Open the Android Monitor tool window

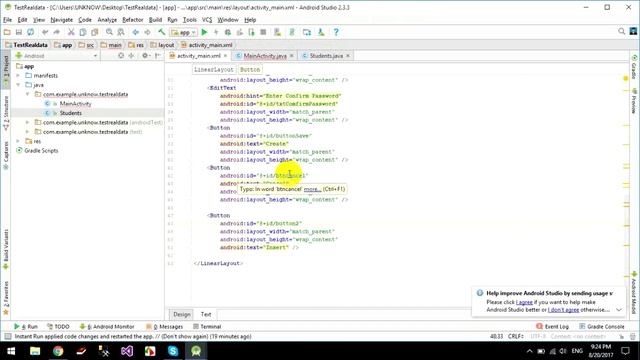coord(107,327)
